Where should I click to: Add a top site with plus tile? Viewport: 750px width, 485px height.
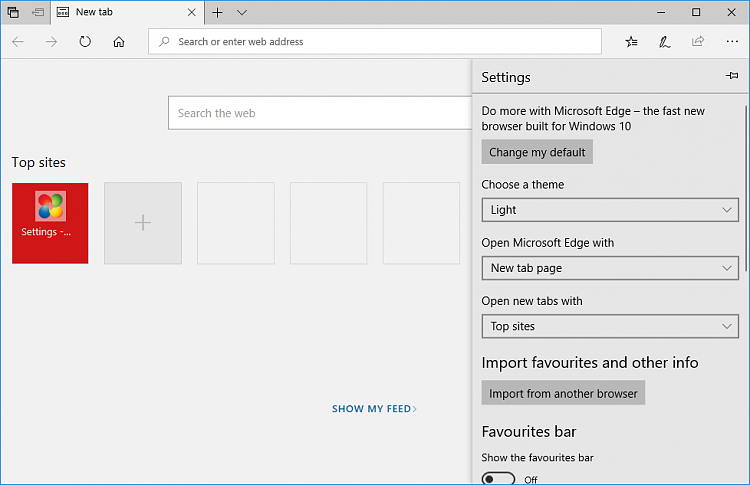pos(143,223)
